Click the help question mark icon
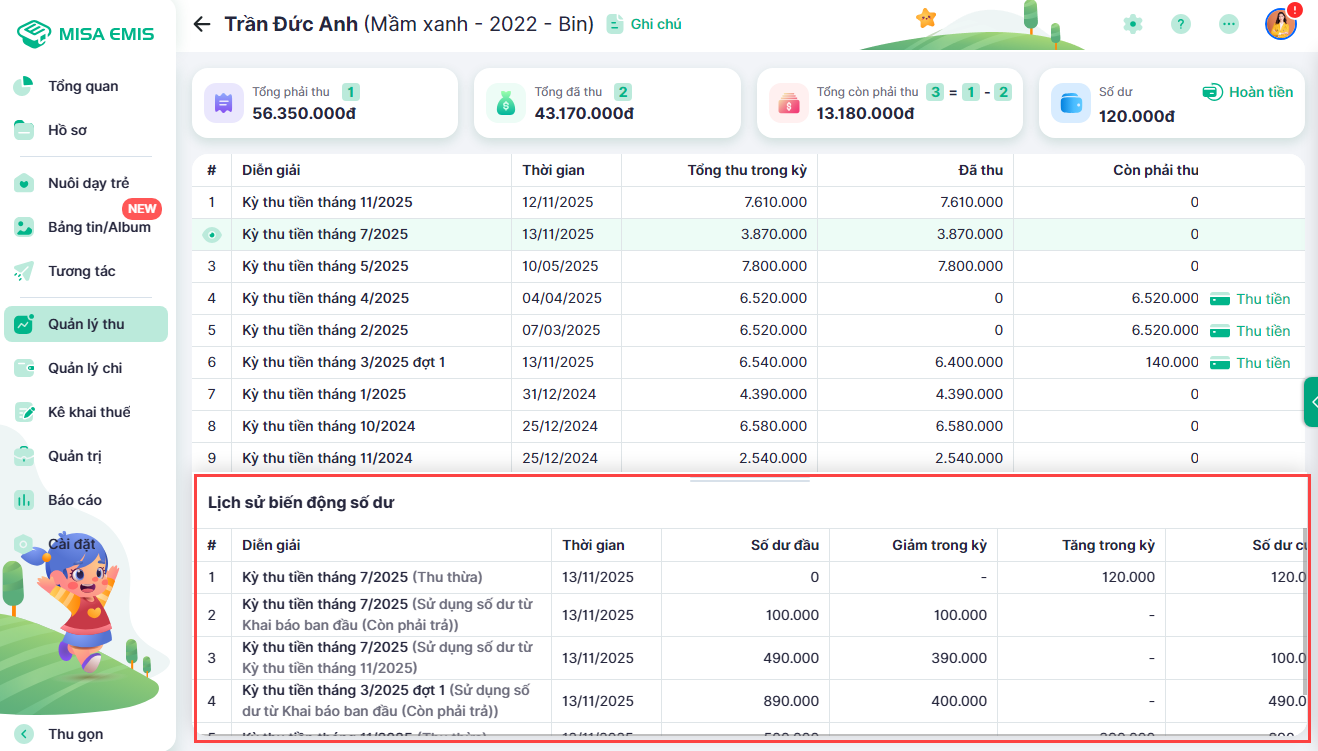This screenshot has width=1318, height=751. 1181,24
